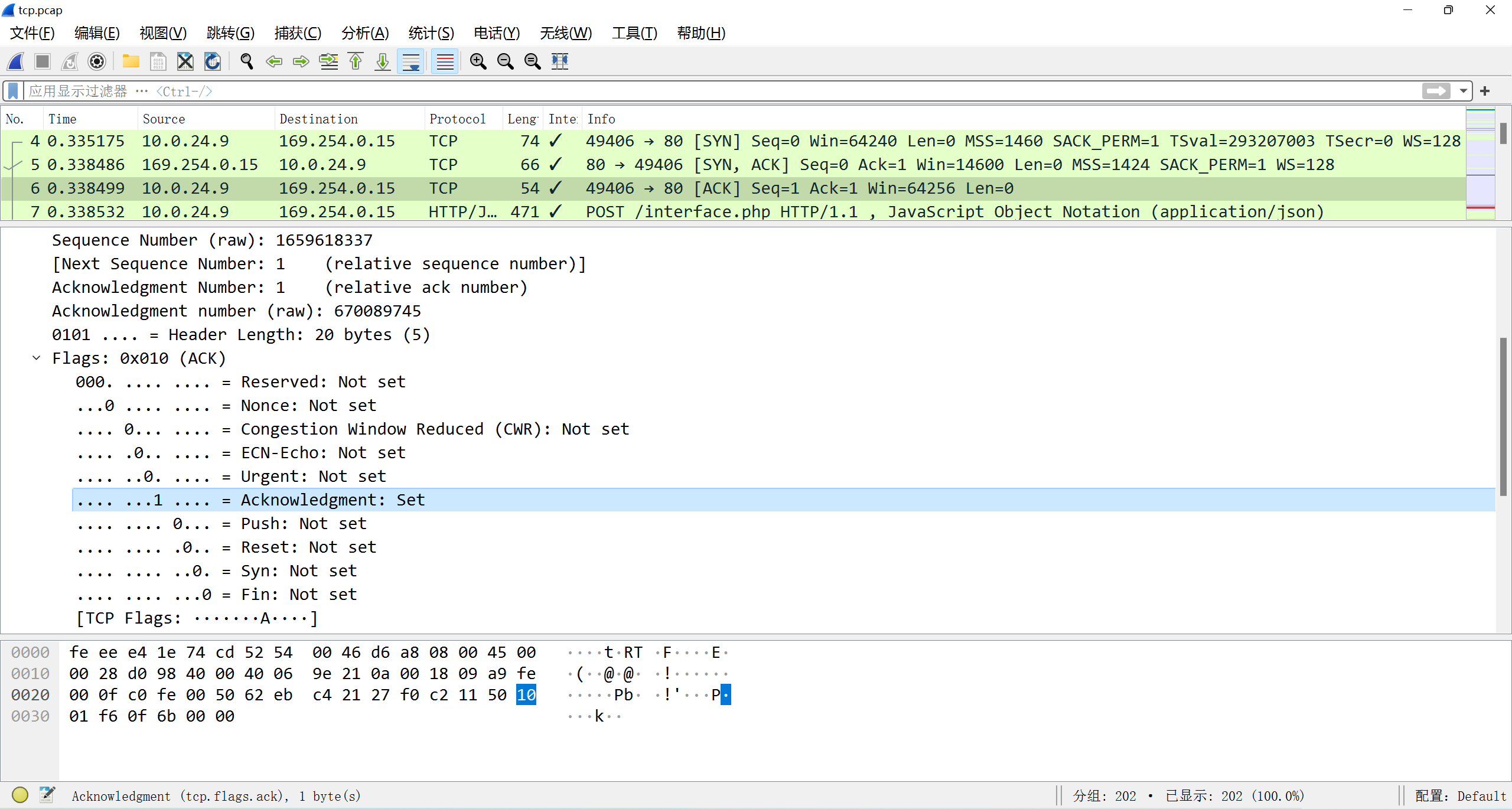This screenshot has width=1512, height=809.
Task: Toggle auto-scroll during live capture
Action: 410,61
